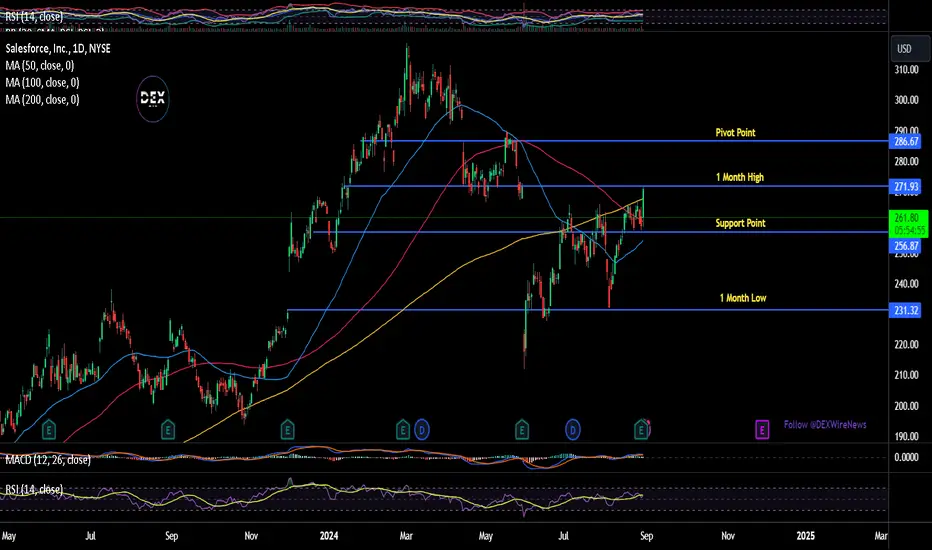Click the 1 Month Low line label
The image size is (932, 550).
pos(742,298)
